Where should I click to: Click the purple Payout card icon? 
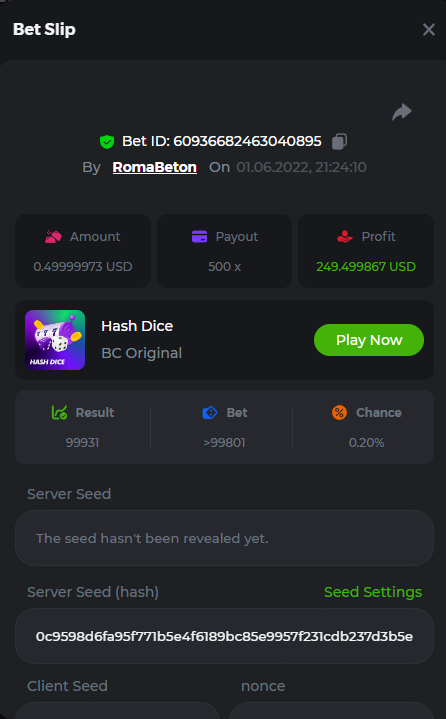point(199,237)
